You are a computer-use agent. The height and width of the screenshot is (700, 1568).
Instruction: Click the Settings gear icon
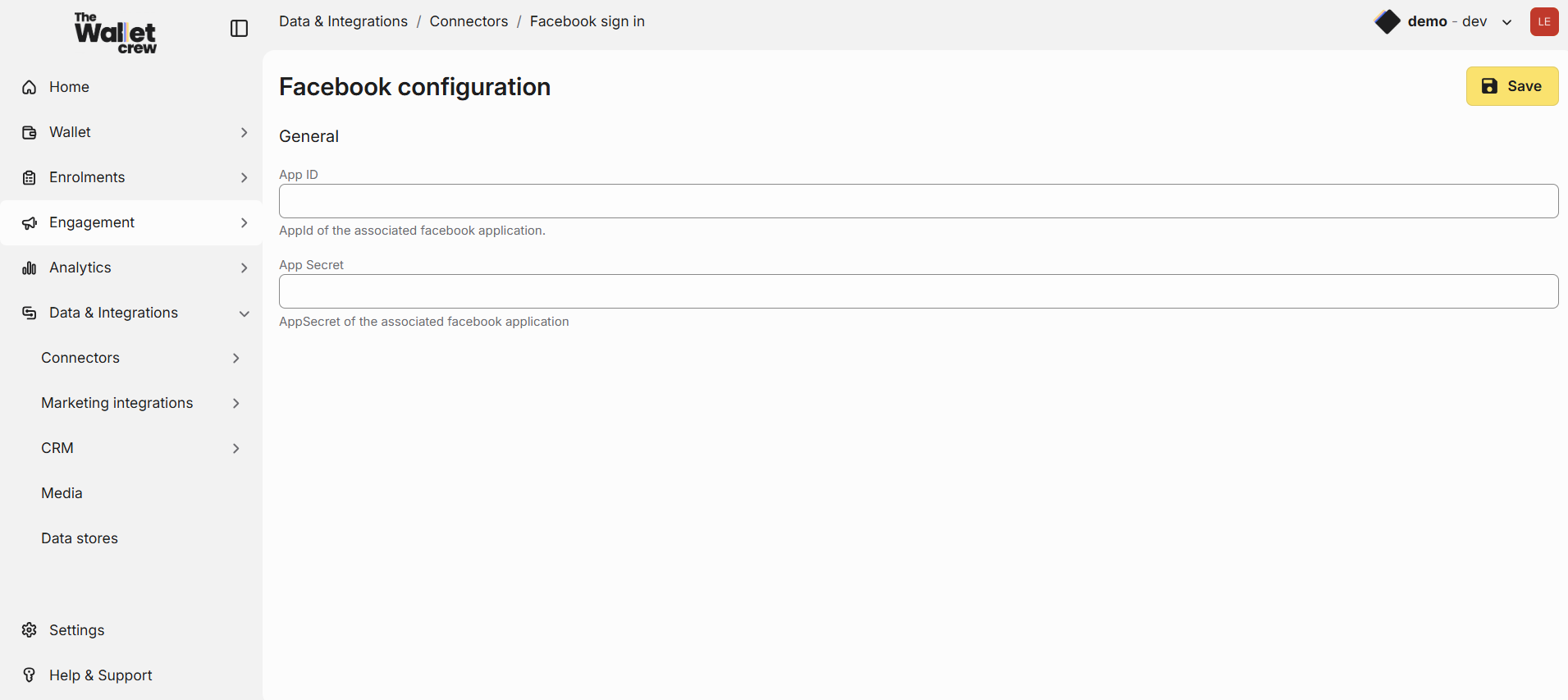click(x=30, y=630)
